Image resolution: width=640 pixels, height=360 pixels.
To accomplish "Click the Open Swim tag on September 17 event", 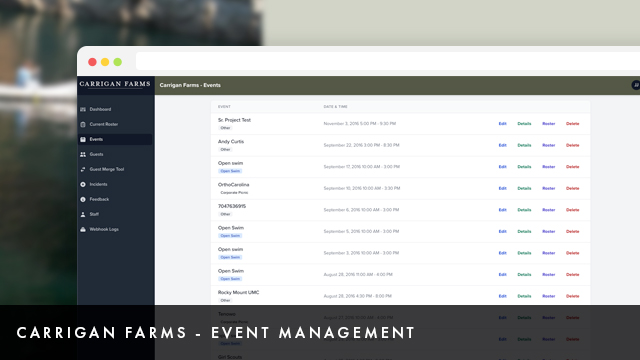I will pyautogui.click(x=230, y=171).
